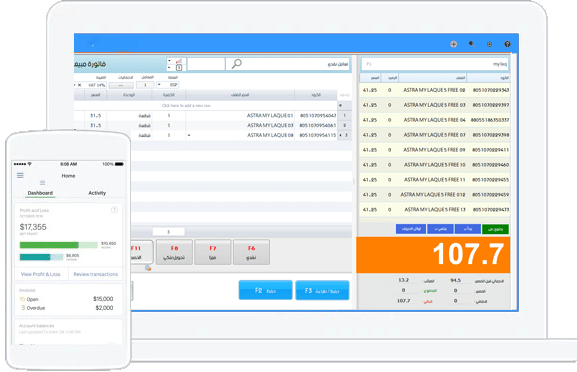Click the search icon in the blue header
577x372 pixels.
pyautogui.click(x=471, y=44)
